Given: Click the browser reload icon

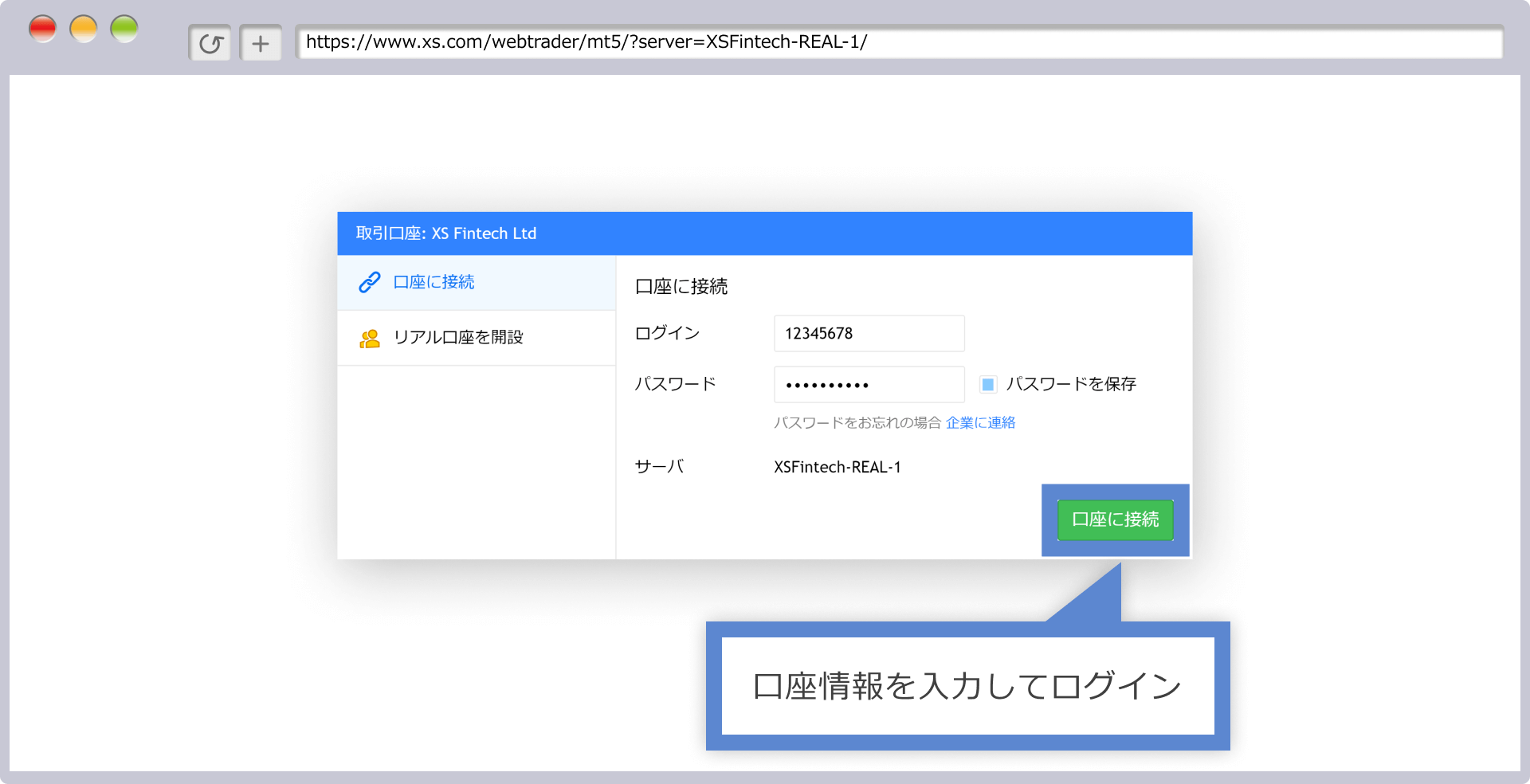Looking at the screenshot, I should (210, 43).
